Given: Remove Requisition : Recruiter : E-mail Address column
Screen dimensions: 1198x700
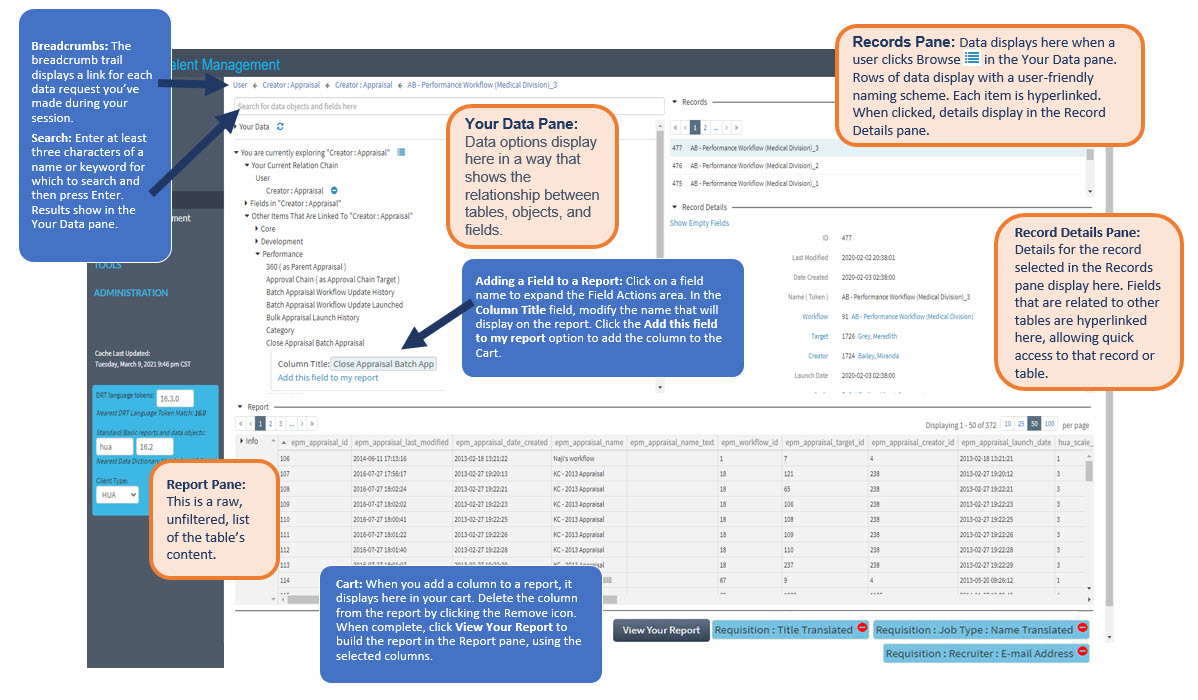Looking at the screenshot, I should tap(1082, 654).
